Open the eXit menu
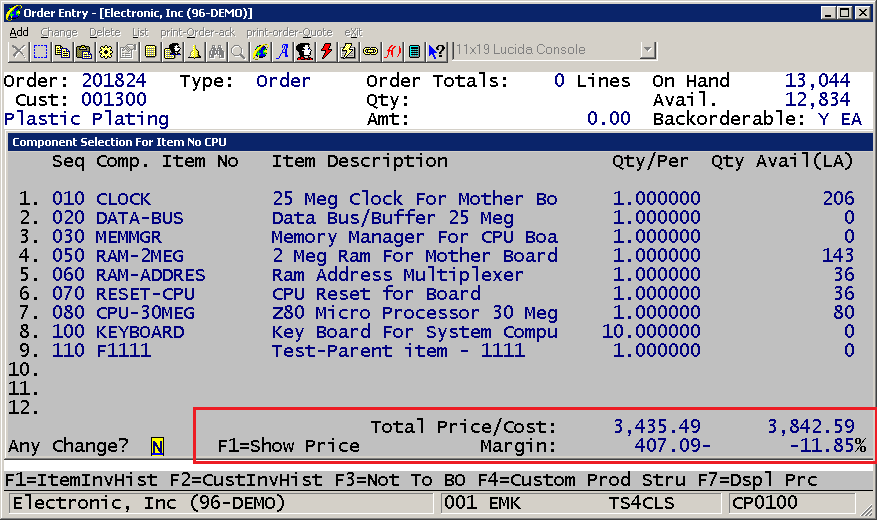Image resolution: width=877 pixels, height=520 pixels. click(x=353, y=32)
